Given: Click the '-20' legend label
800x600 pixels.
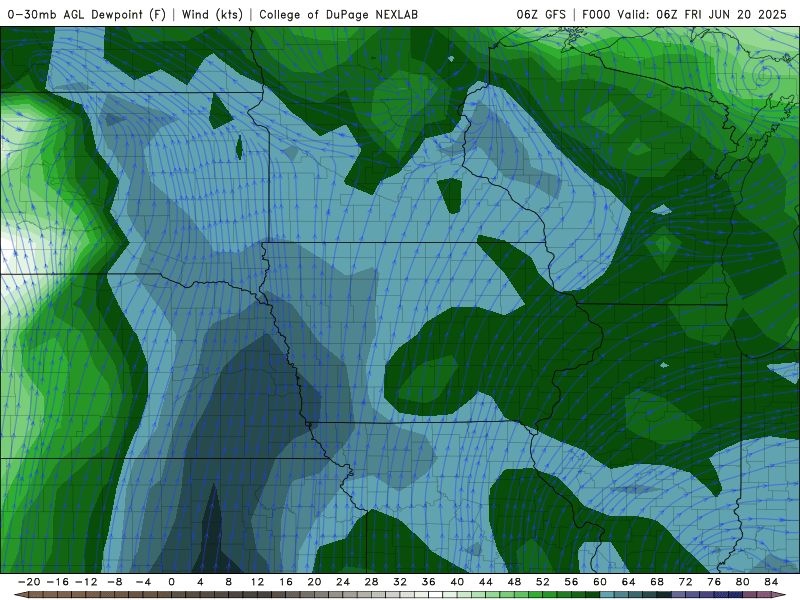Looking at the screenshot, I should point(29,582).
